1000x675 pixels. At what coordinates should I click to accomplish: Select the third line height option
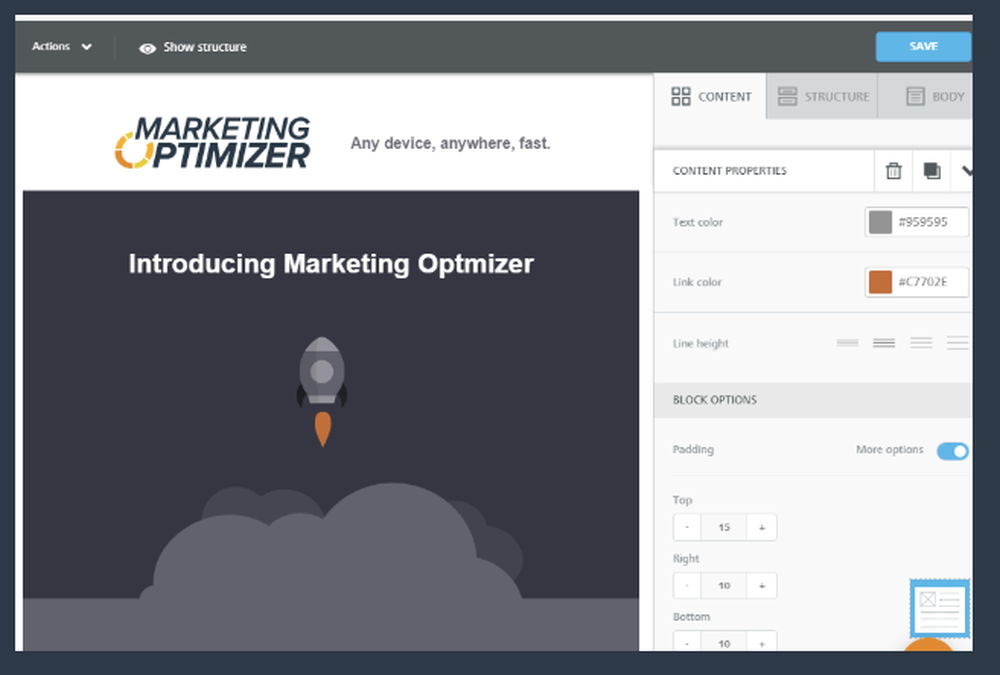921,343
